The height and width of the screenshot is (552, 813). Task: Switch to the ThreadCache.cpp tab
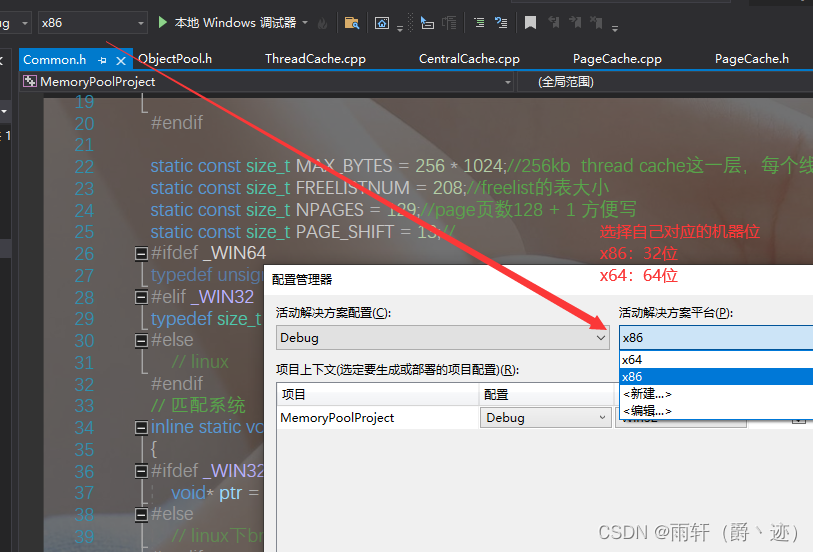coord(315,59)
